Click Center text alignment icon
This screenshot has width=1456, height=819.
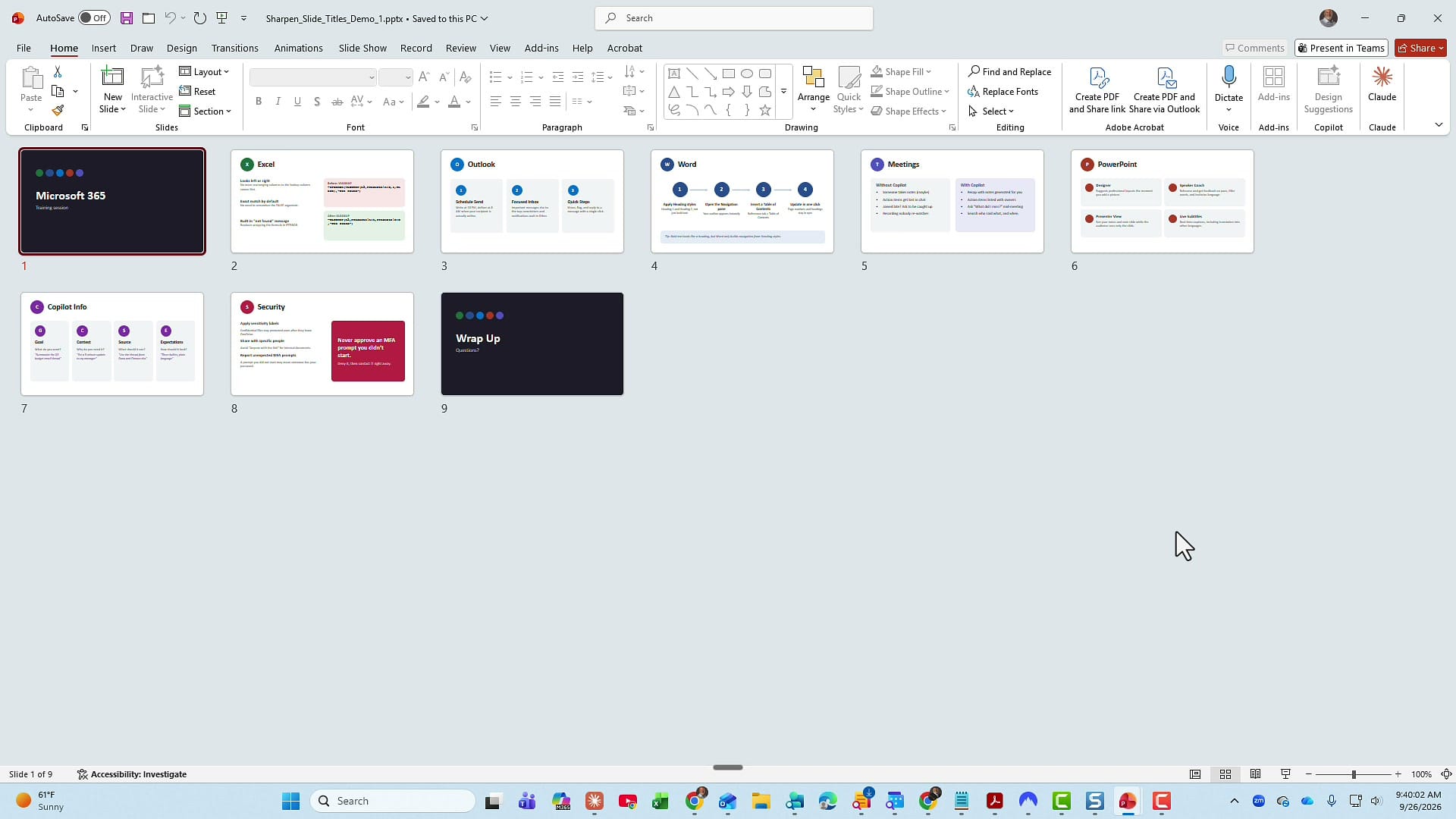pyautogui.click(x=516, y=102)
